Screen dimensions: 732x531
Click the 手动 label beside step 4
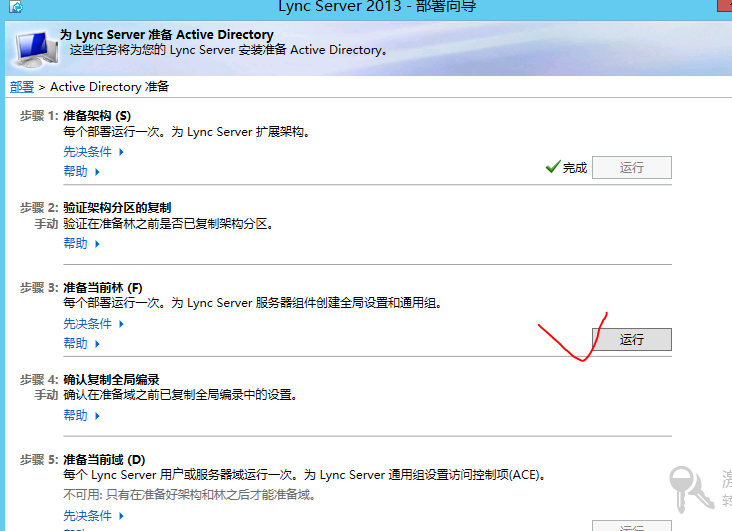coord(46,395)
